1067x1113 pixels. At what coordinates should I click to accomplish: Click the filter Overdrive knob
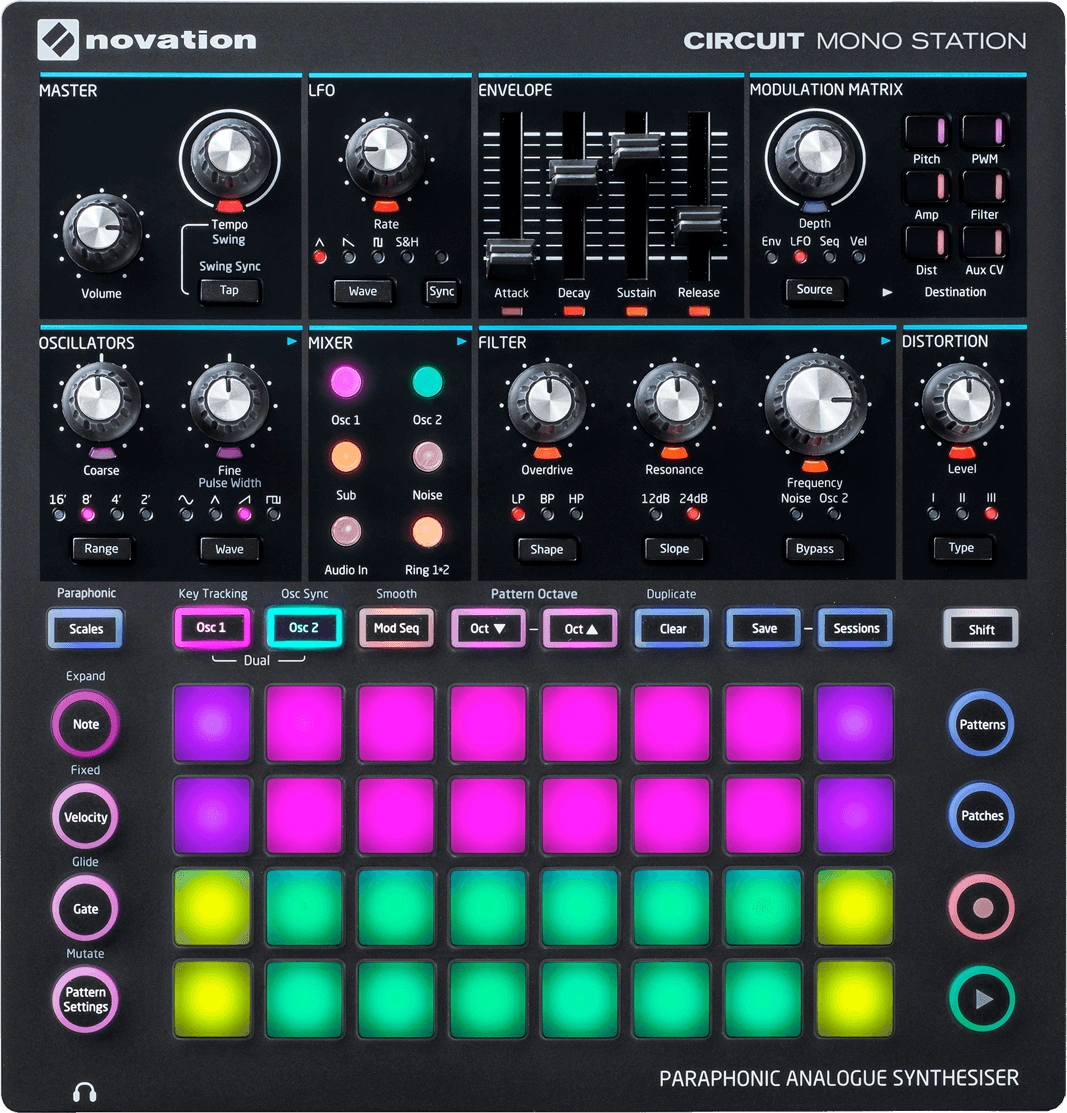(547, 402)
